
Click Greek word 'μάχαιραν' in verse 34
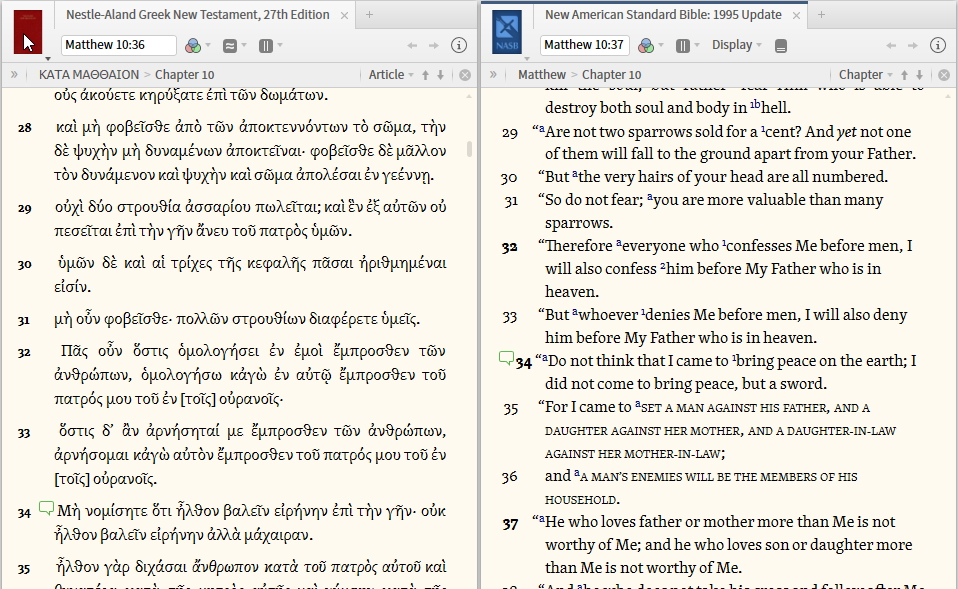coord(279,535)
